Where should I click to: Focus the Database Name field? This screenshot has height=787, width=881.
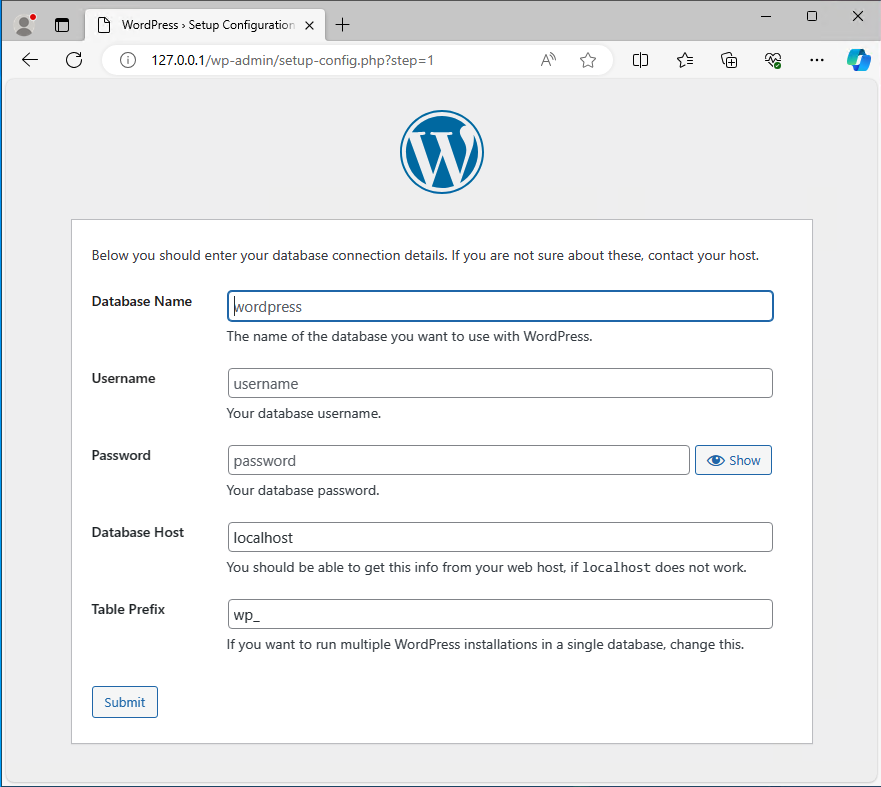coord(500,306)
